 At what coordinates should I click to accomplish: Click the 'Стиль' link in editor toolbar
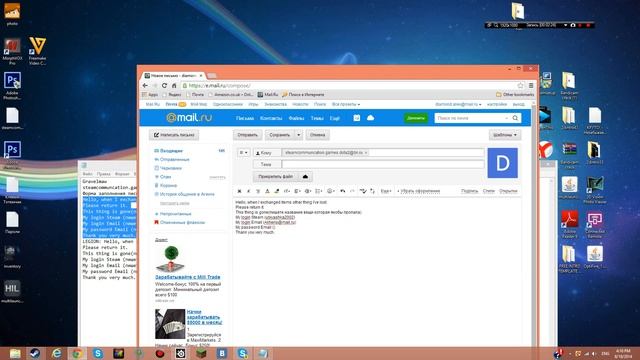[489, 191]
